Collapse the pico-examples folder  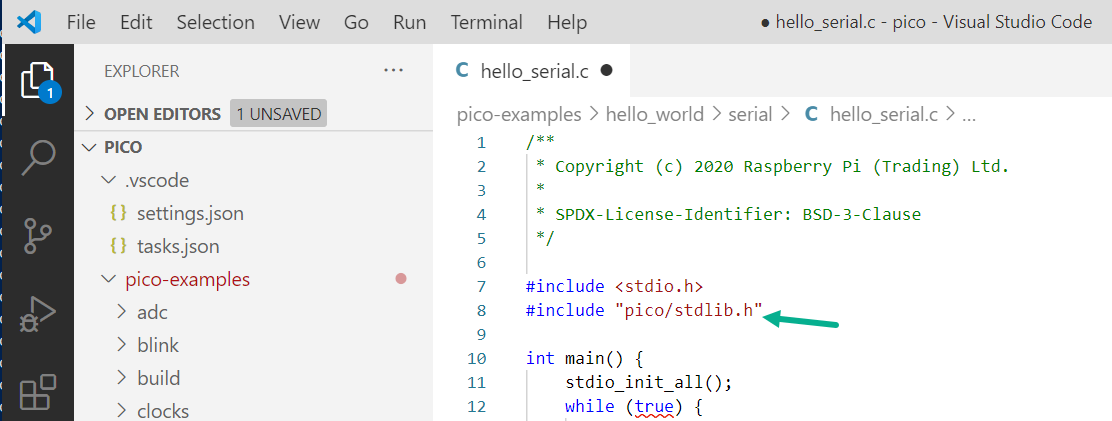[x=253, y=280]
